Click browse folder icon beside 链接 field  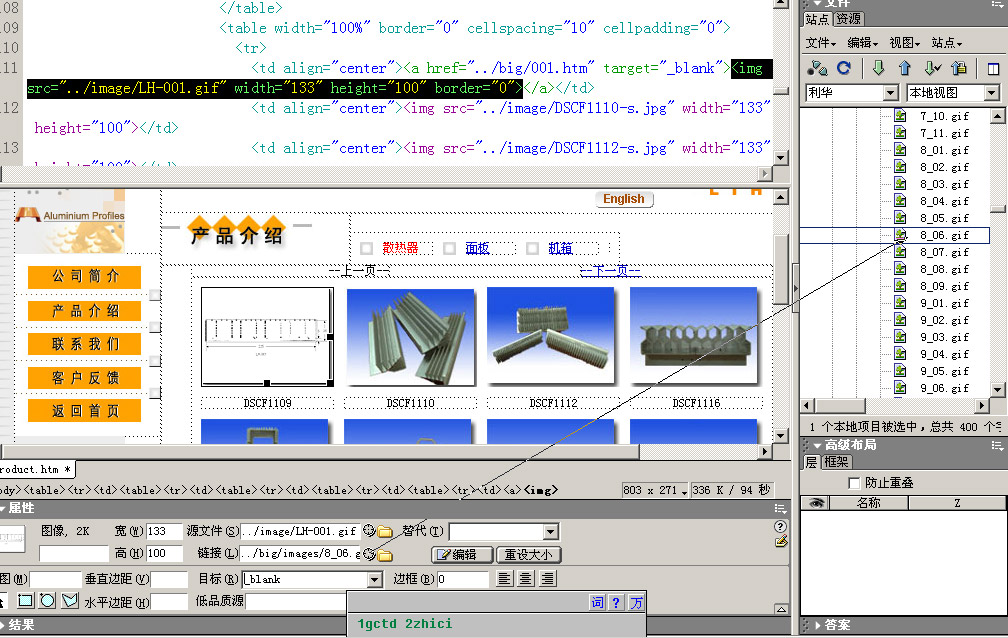pos(385,554)
